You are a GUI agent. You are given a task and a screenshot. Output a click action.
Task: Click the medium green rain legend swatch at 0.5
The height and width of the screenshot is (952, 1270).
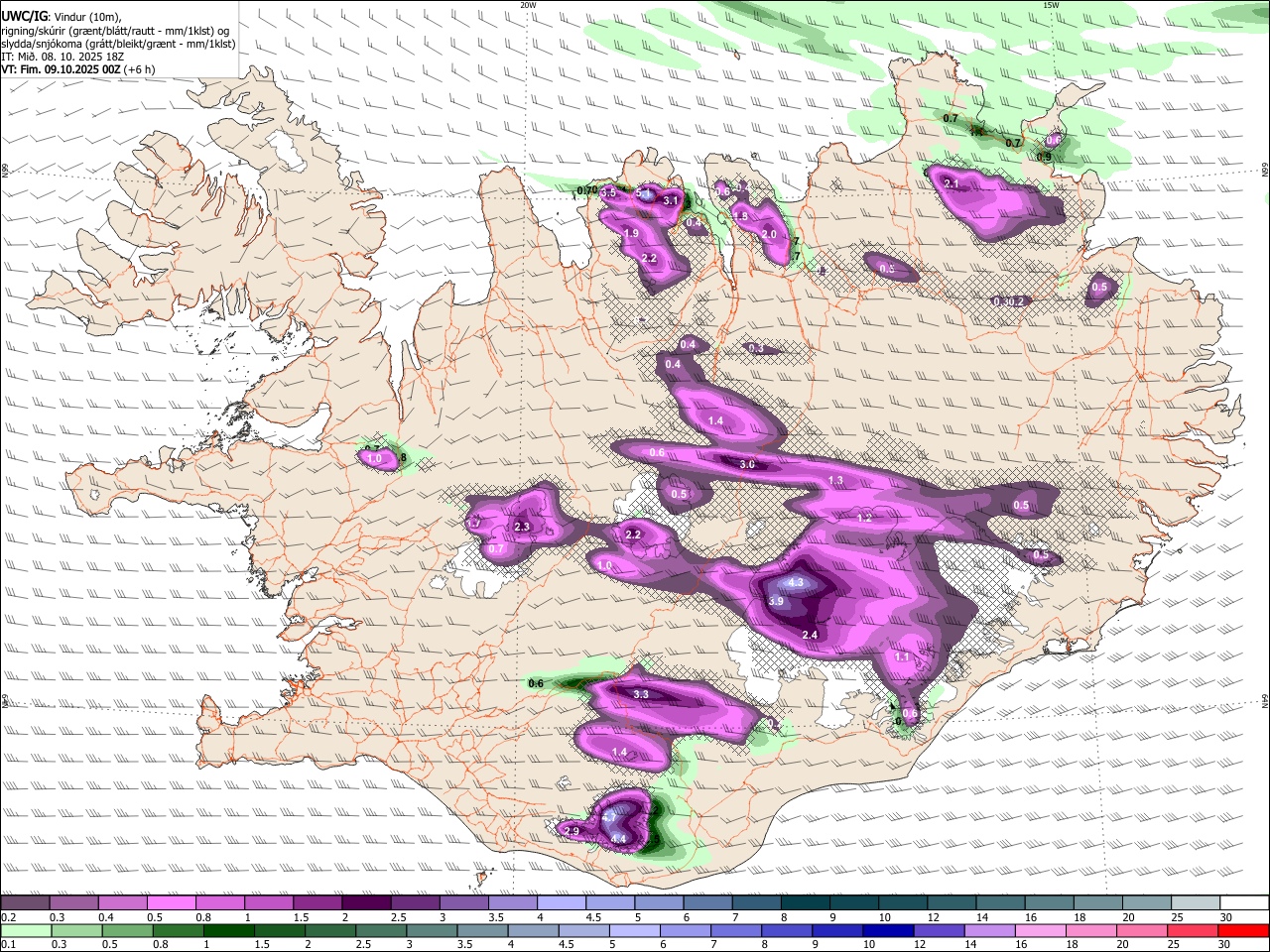point(127,931)
